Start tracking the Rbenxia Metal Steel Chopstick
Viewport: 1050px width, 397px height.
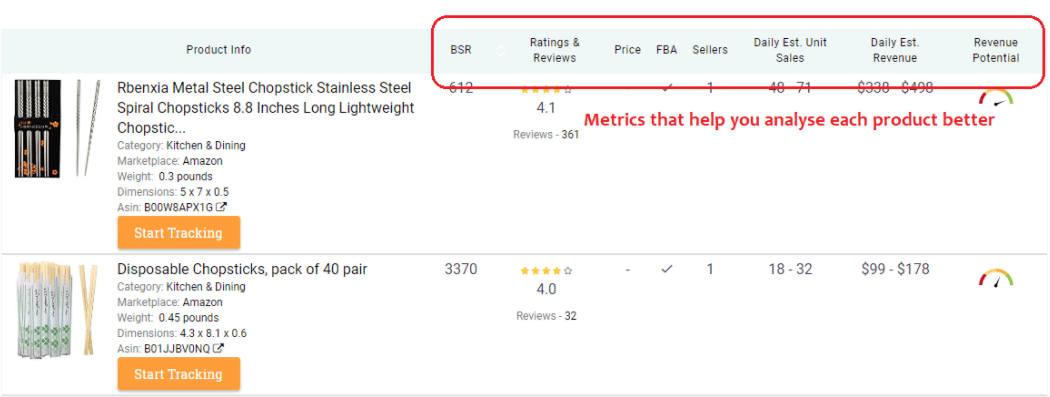tap(178, 233)
